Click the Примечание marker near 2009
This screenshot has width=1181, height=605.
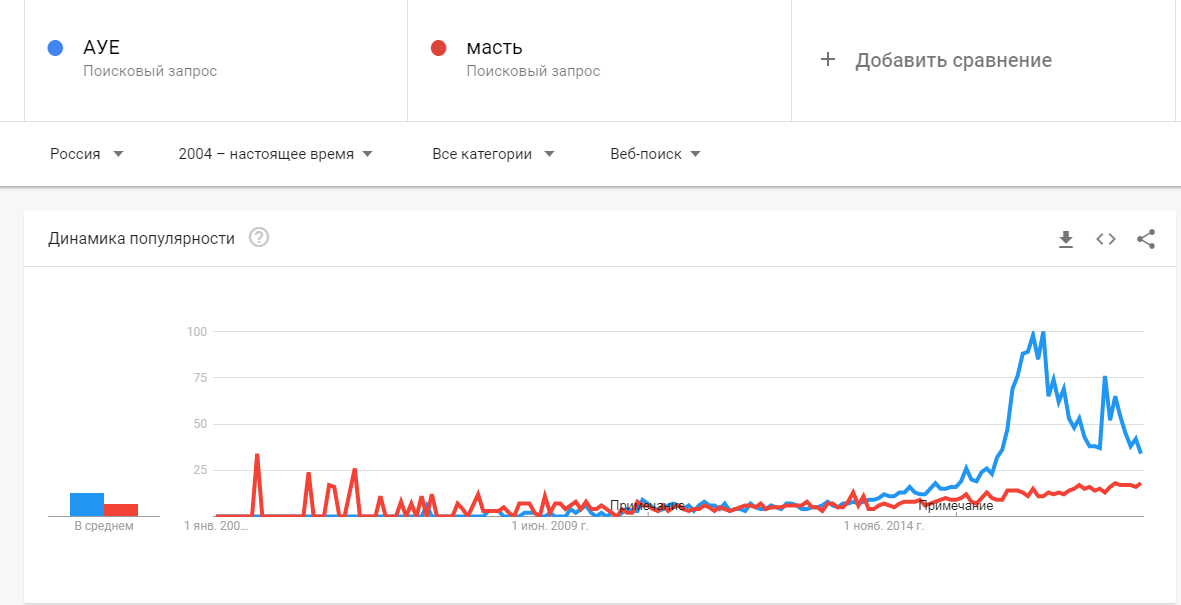coord(648,506)
